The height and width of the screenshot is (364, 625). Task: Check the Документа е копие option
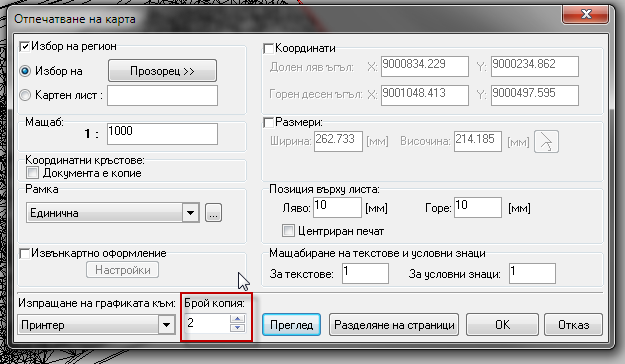32,173
